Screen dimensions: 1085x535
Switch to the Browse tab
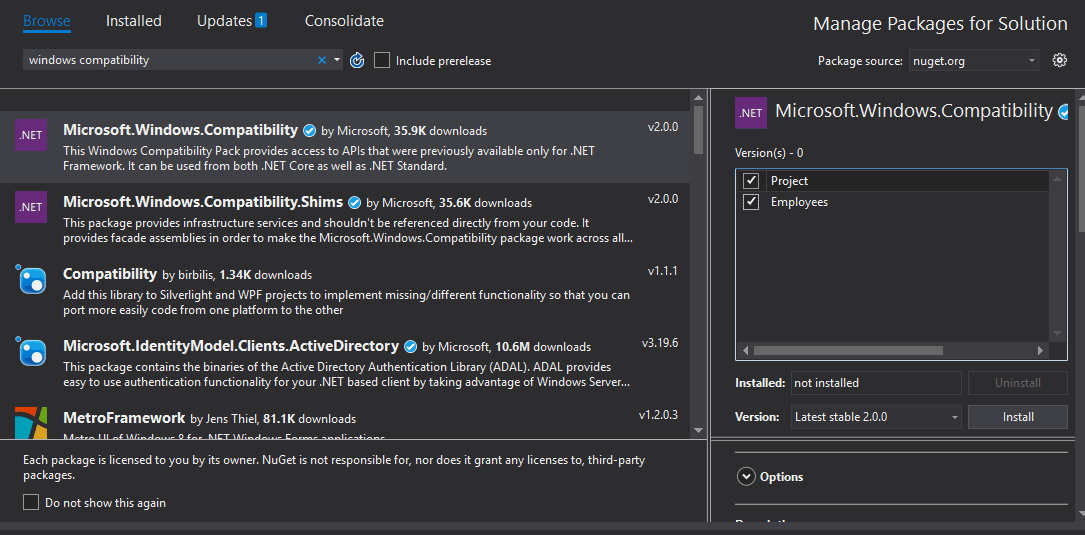(x=47, y=21)
